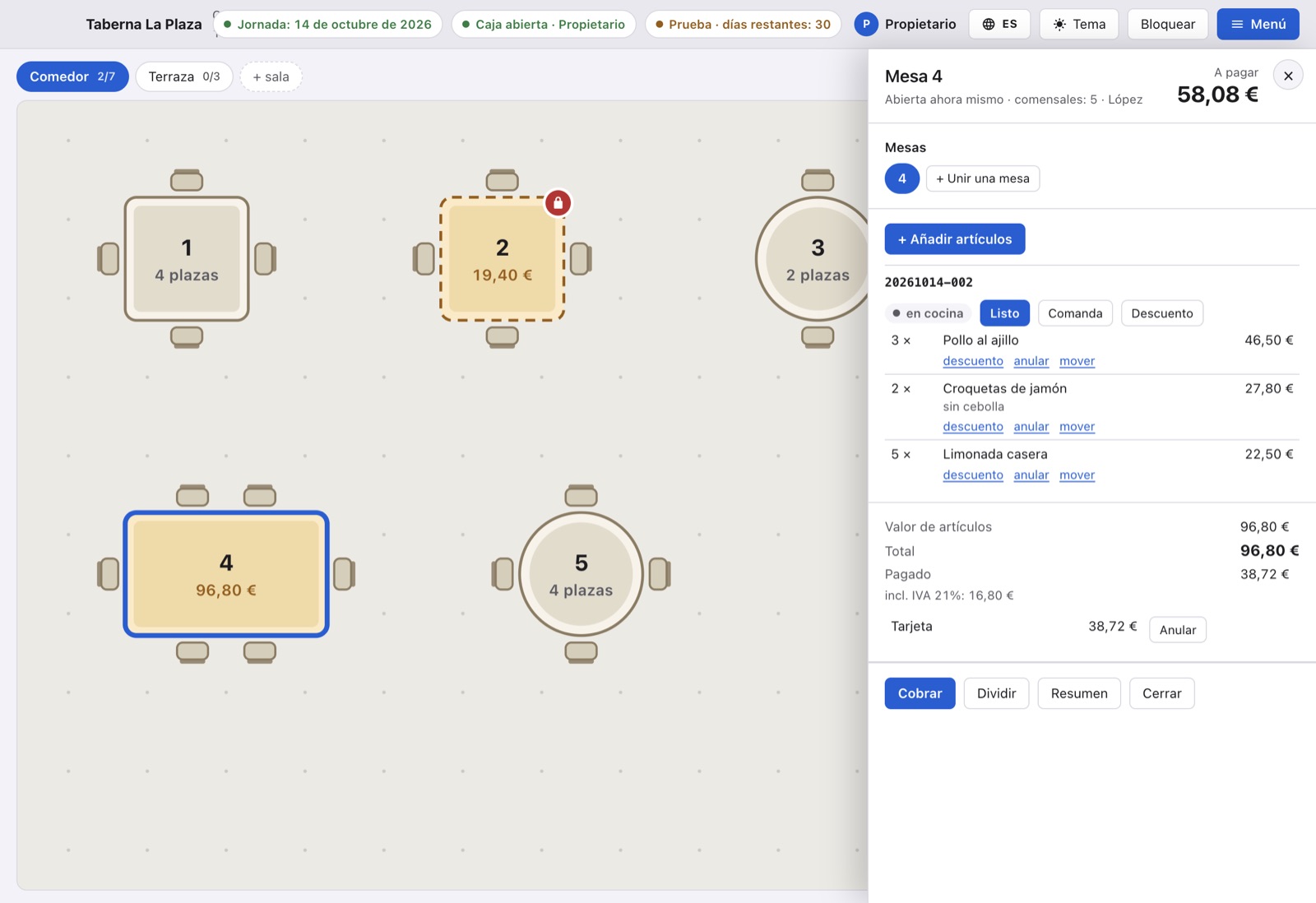The height and width of the screenshot is (903, 1316).
Task: Switch to the Terraza room tab
Action: click(184, 76)
